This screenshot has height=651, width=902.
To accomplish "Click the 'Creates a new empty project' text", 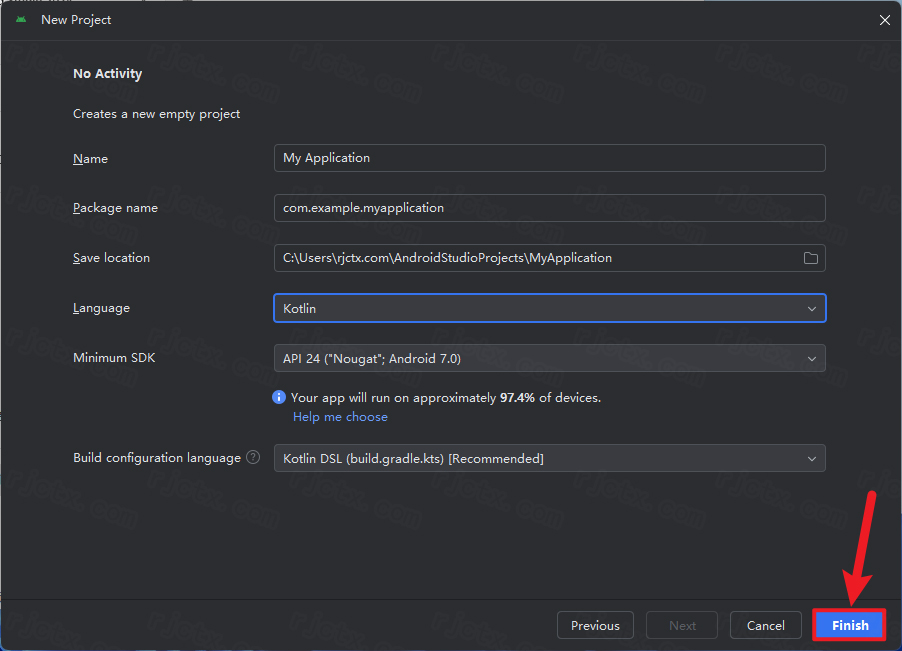I will pos(156,114).
